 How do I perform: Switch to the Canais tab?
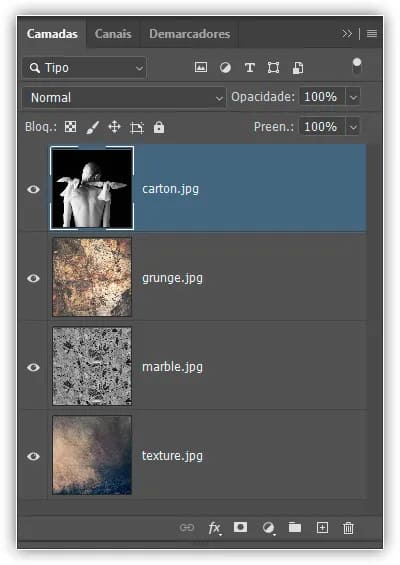[x=113, y=34]
